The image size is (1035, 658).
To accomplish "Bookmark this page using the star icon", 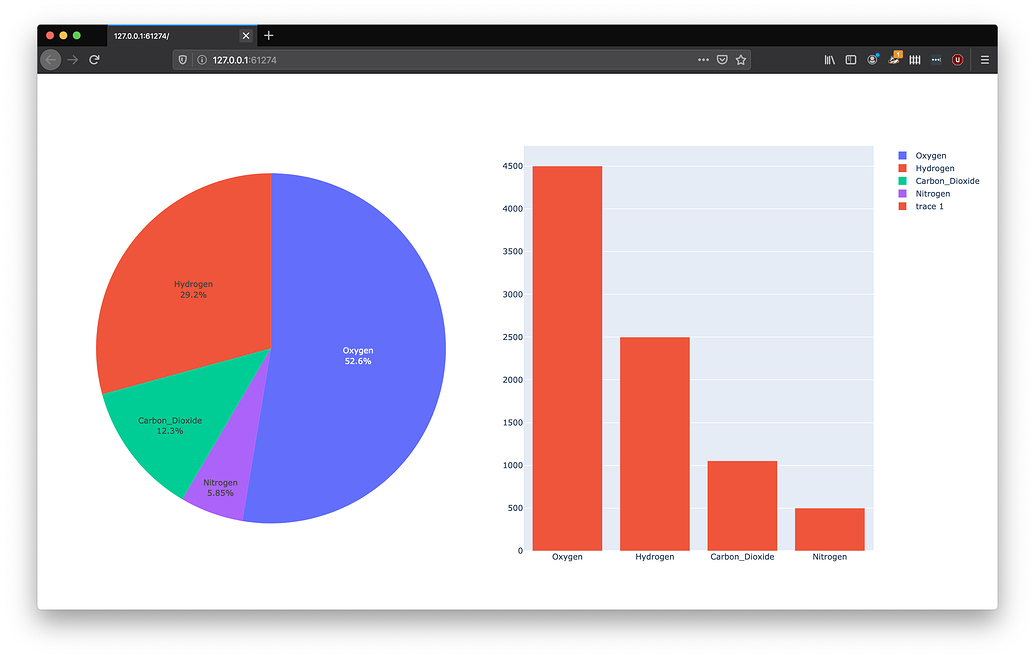I will pyautogui.click(x=740, y=59).
